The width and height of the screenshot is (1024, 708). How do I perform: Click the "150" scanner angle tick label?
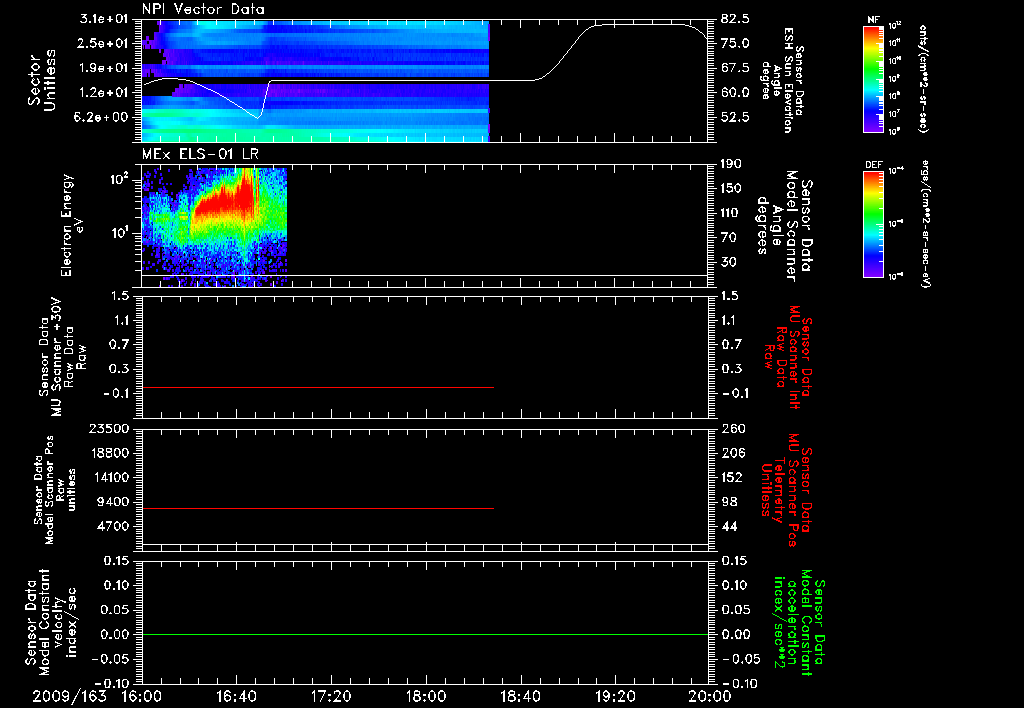click(x=731, y=189)
